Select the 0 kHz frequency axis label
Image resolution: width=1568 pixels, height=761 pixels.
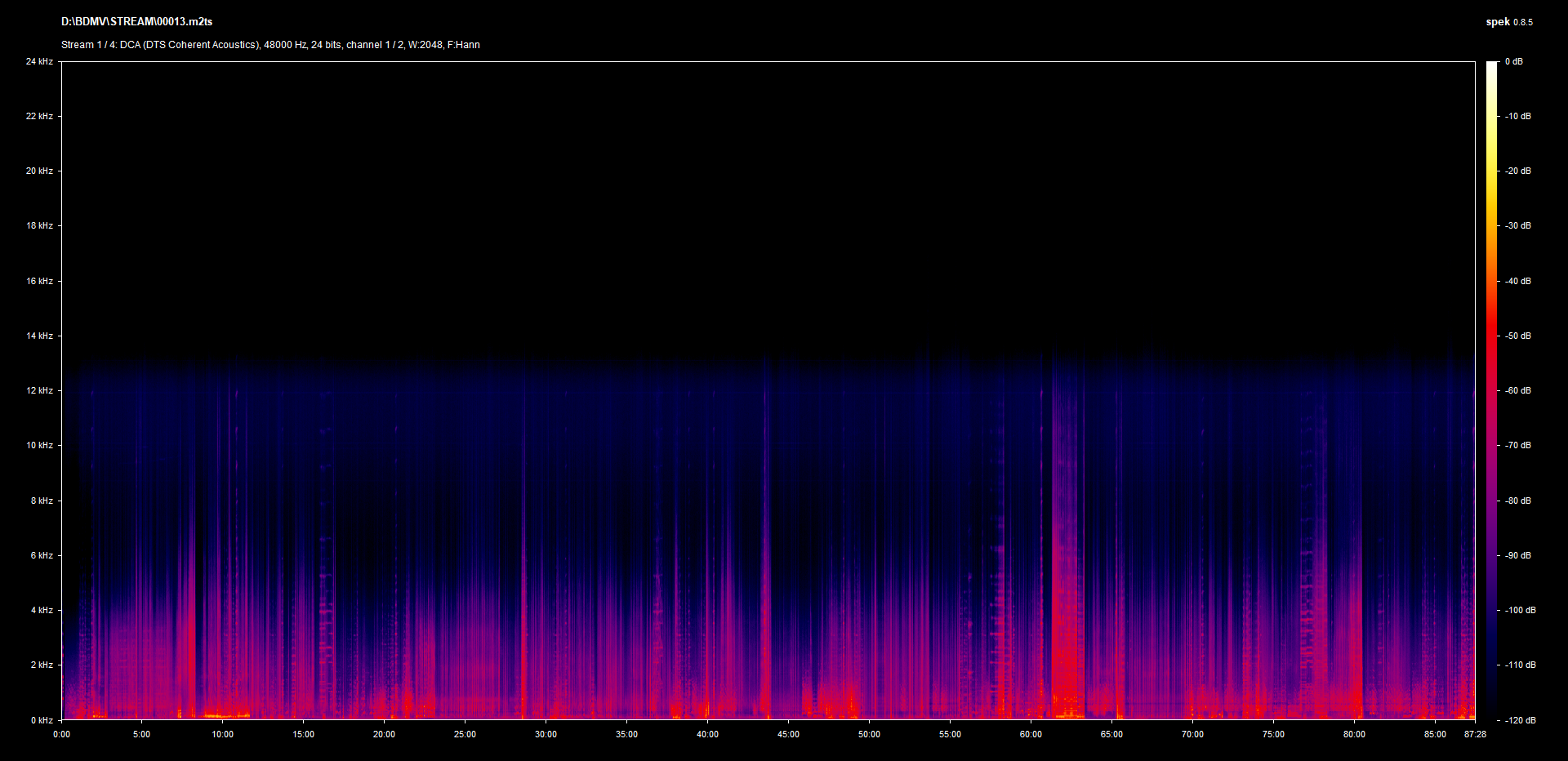[x=42, y=720]
